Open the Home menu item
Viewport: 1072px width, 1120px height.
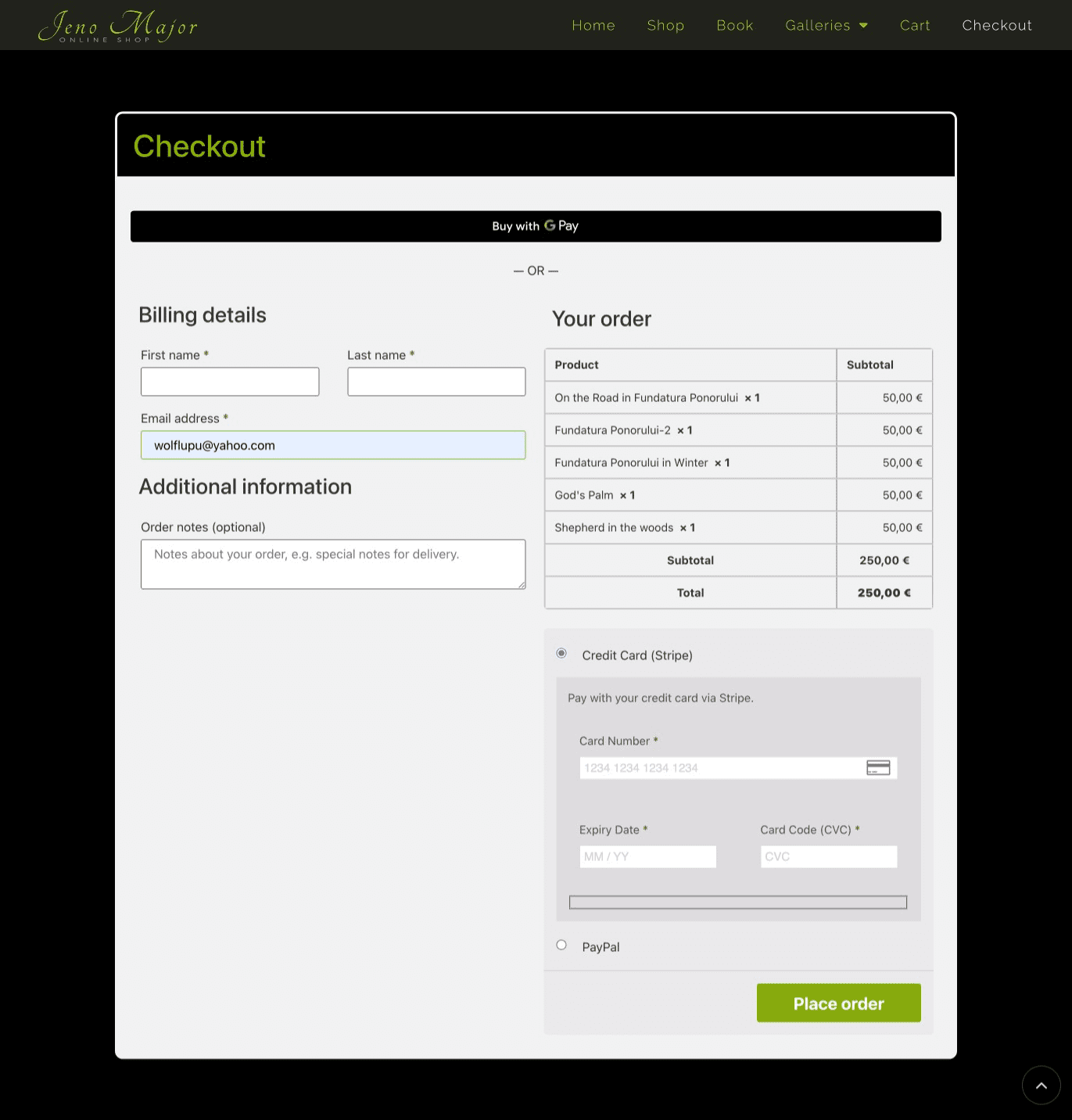tap(593, 26)
